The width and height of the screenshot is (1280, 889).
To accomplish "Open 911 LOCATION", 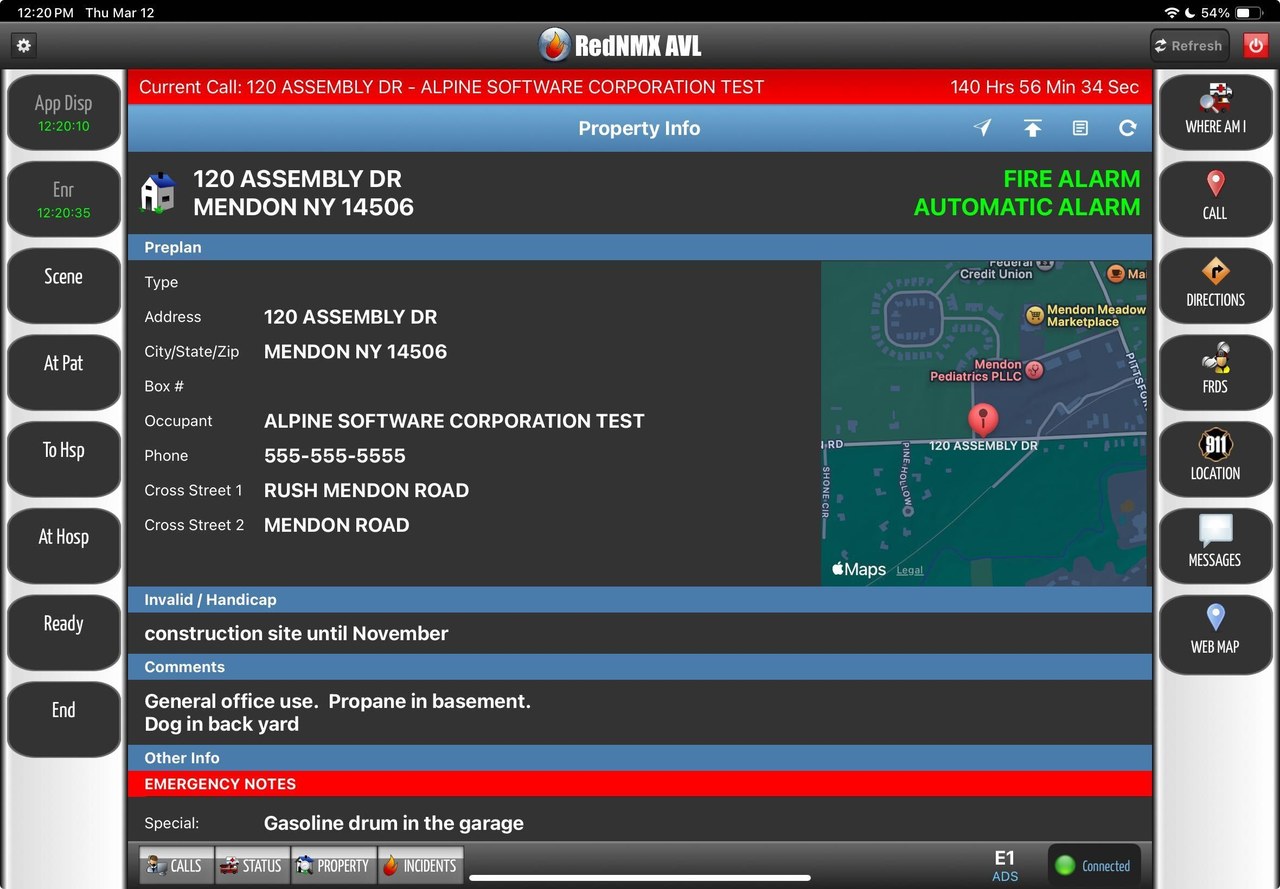I will point(1215,458).
